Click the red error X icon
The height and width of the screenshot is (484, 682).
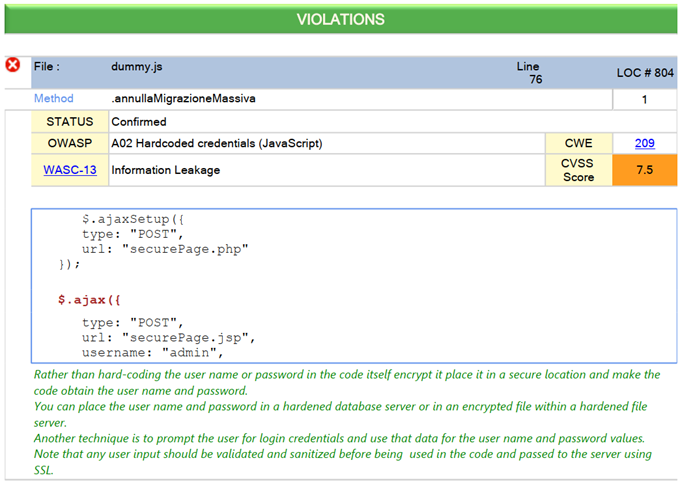tap(13, 65)
